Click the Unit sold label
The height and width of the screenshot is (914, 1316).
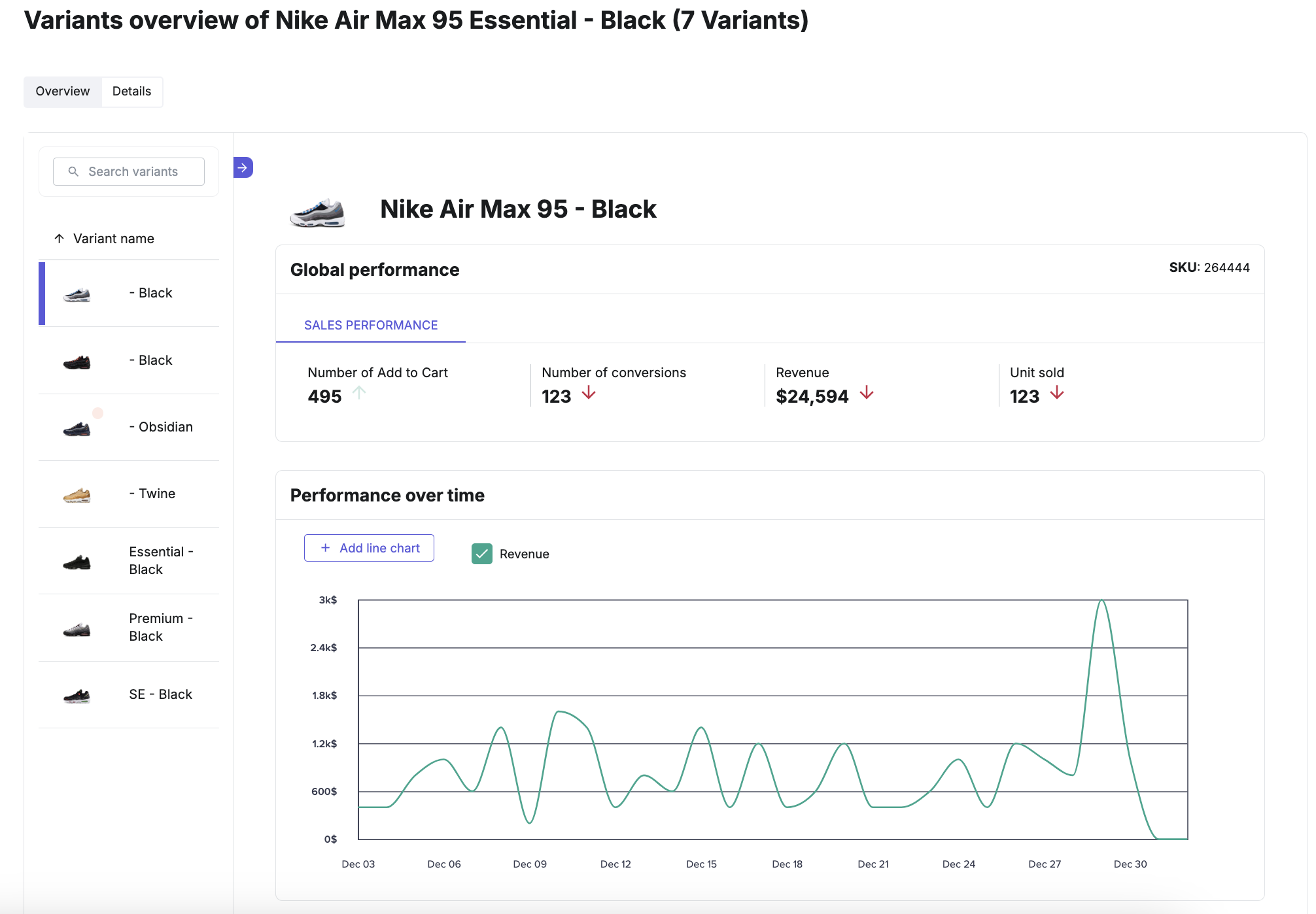1037,373
